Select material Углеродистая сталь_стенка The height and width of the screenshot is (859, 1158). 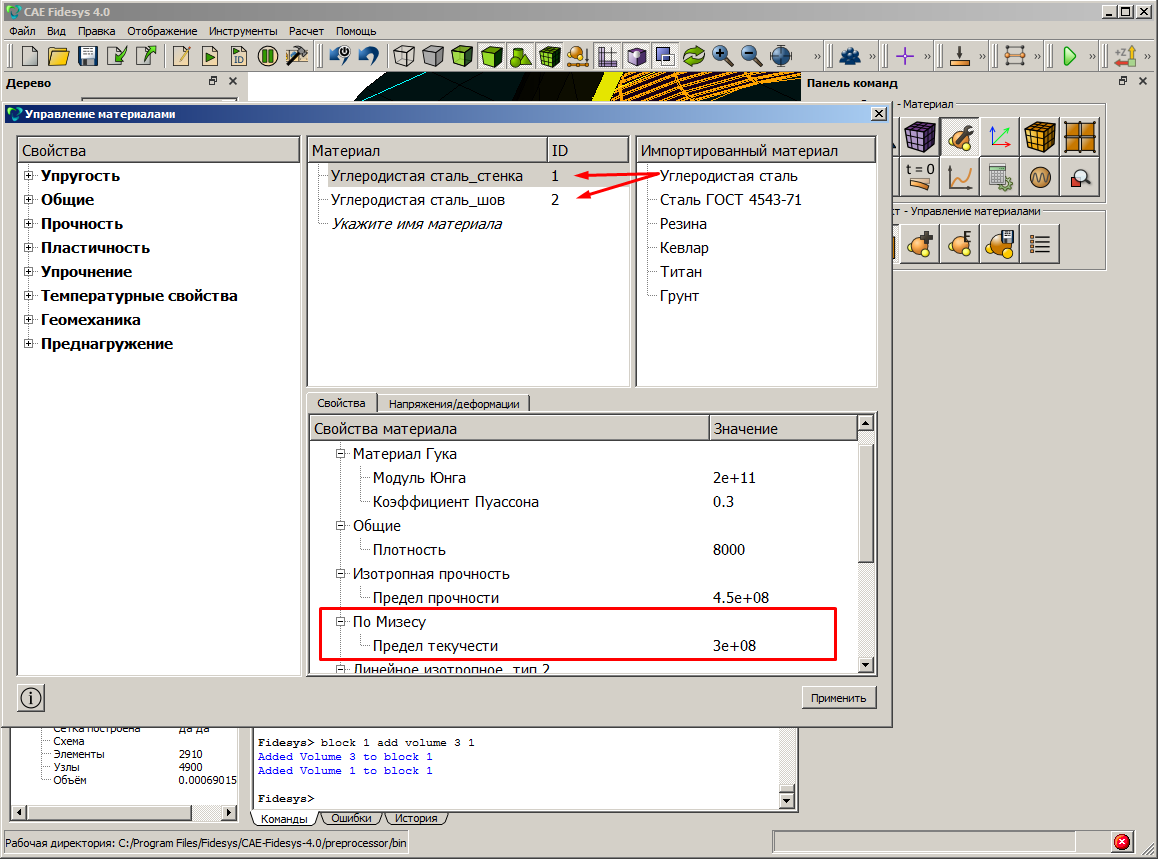click(x=427, y=176)
